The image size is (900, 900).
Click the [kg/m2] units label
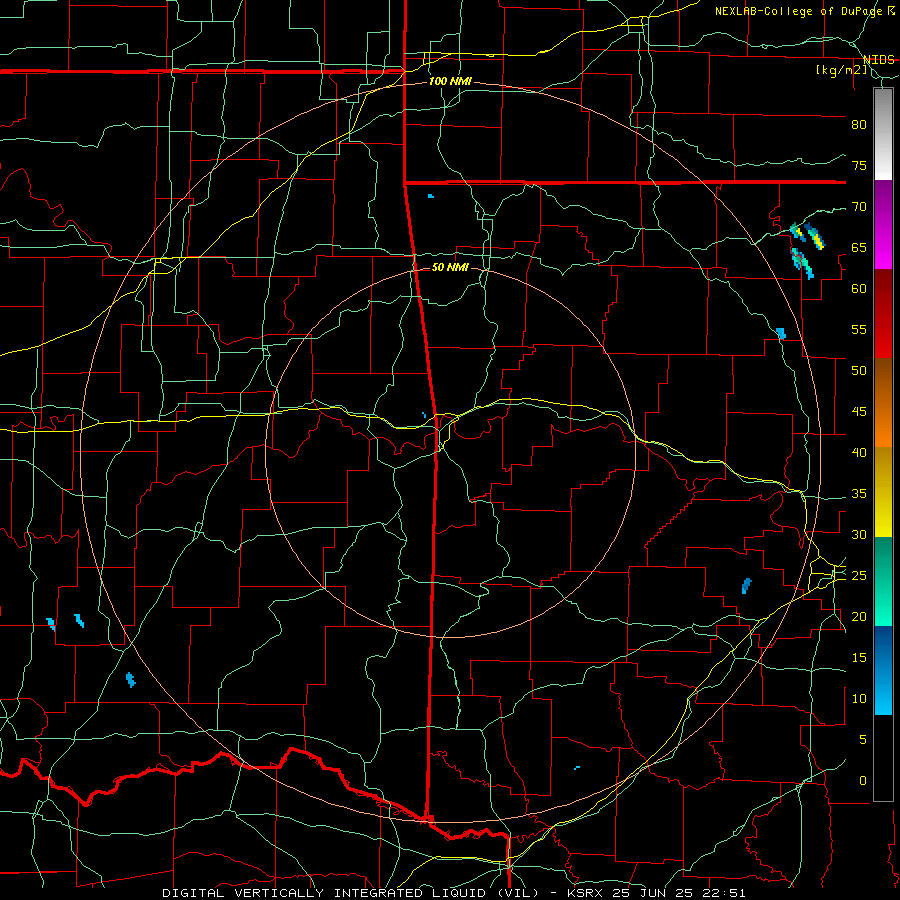[842, 70]
